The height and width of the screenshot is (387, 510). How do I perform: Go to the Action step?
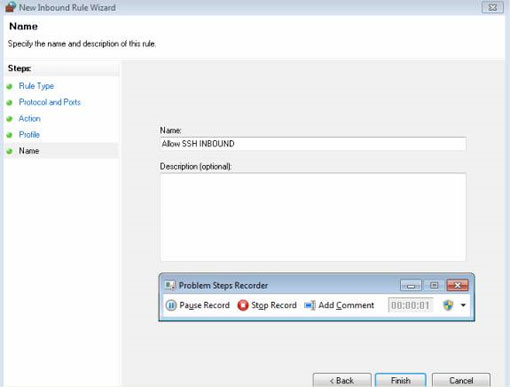tap(29, 118)
